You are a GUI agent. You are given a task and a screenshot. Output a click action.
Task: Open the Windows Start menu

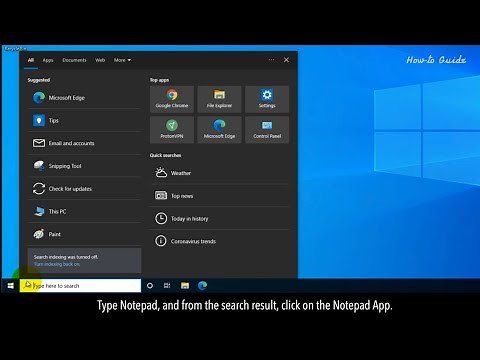(11, 286)
